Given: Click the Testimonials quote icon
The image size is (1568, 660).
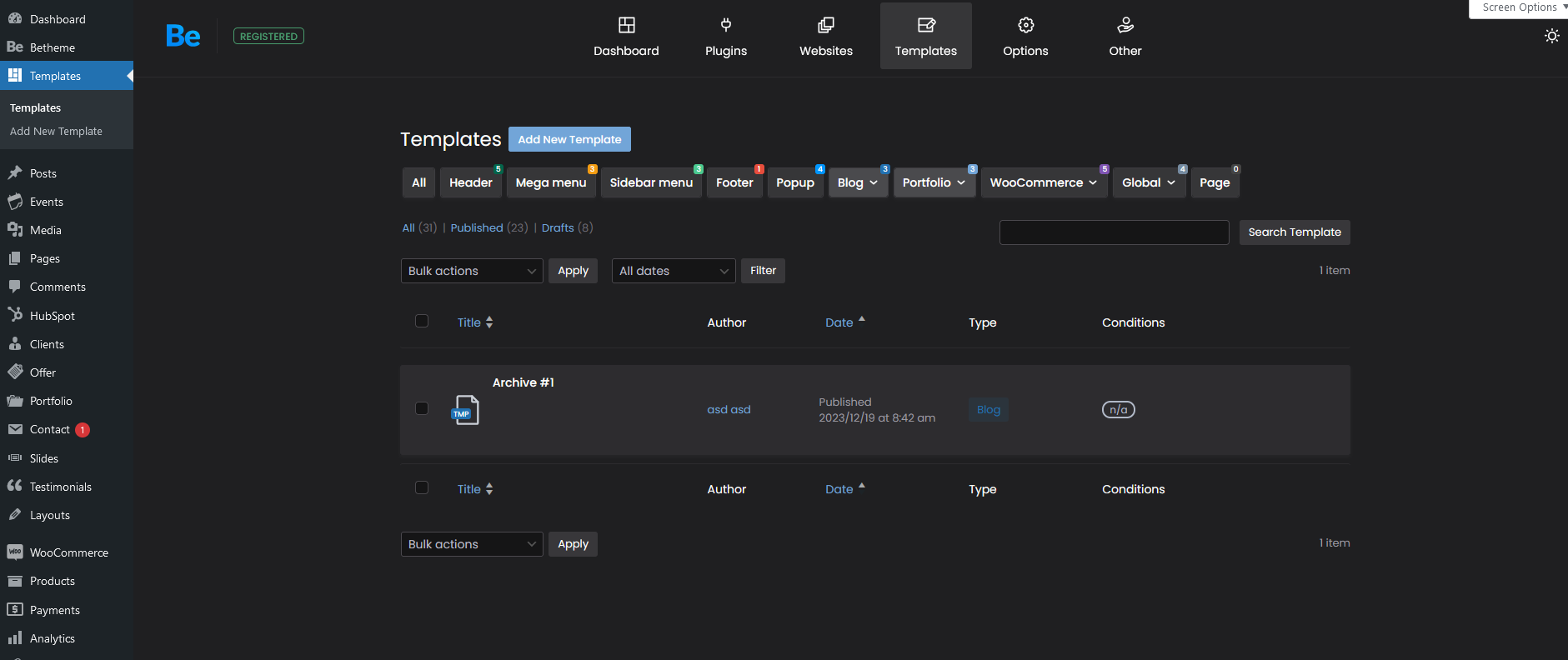Looking at the screenshot, I should [x=15, y=486].
